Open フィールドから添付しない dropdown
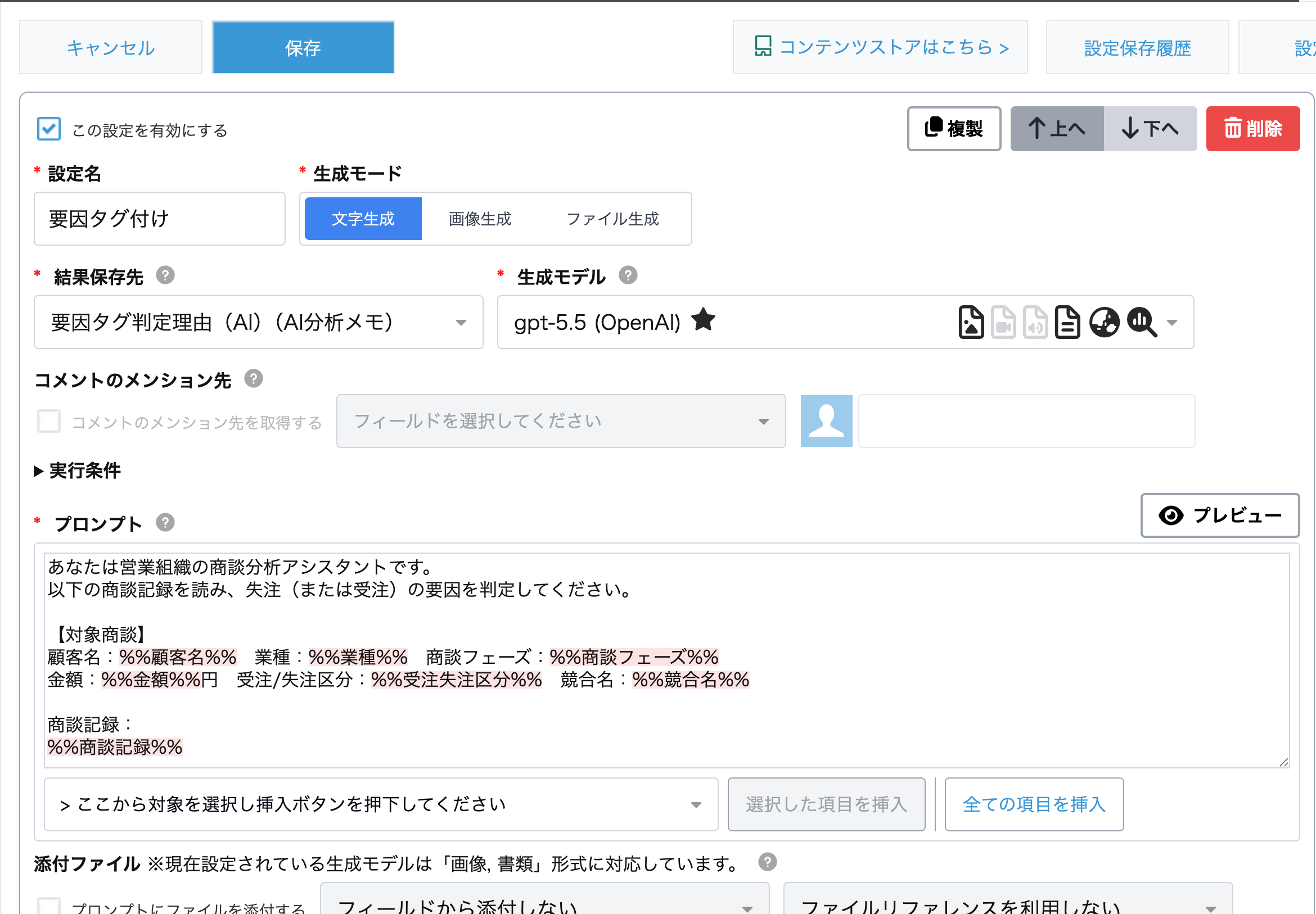Screen dimensions: 1316x914 click(x=544, y=899)
